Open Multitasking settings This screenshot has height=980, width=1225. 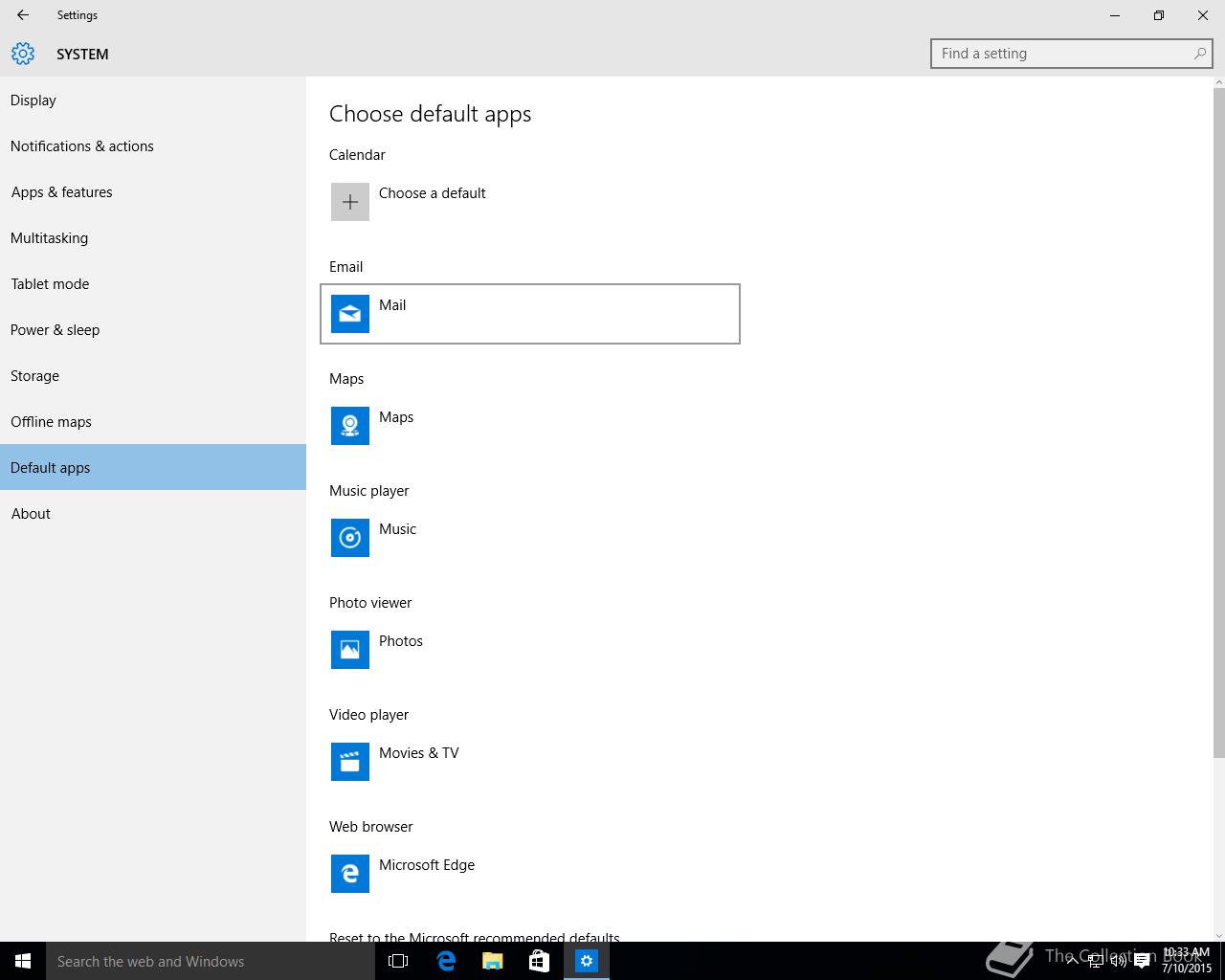(153, 238)
